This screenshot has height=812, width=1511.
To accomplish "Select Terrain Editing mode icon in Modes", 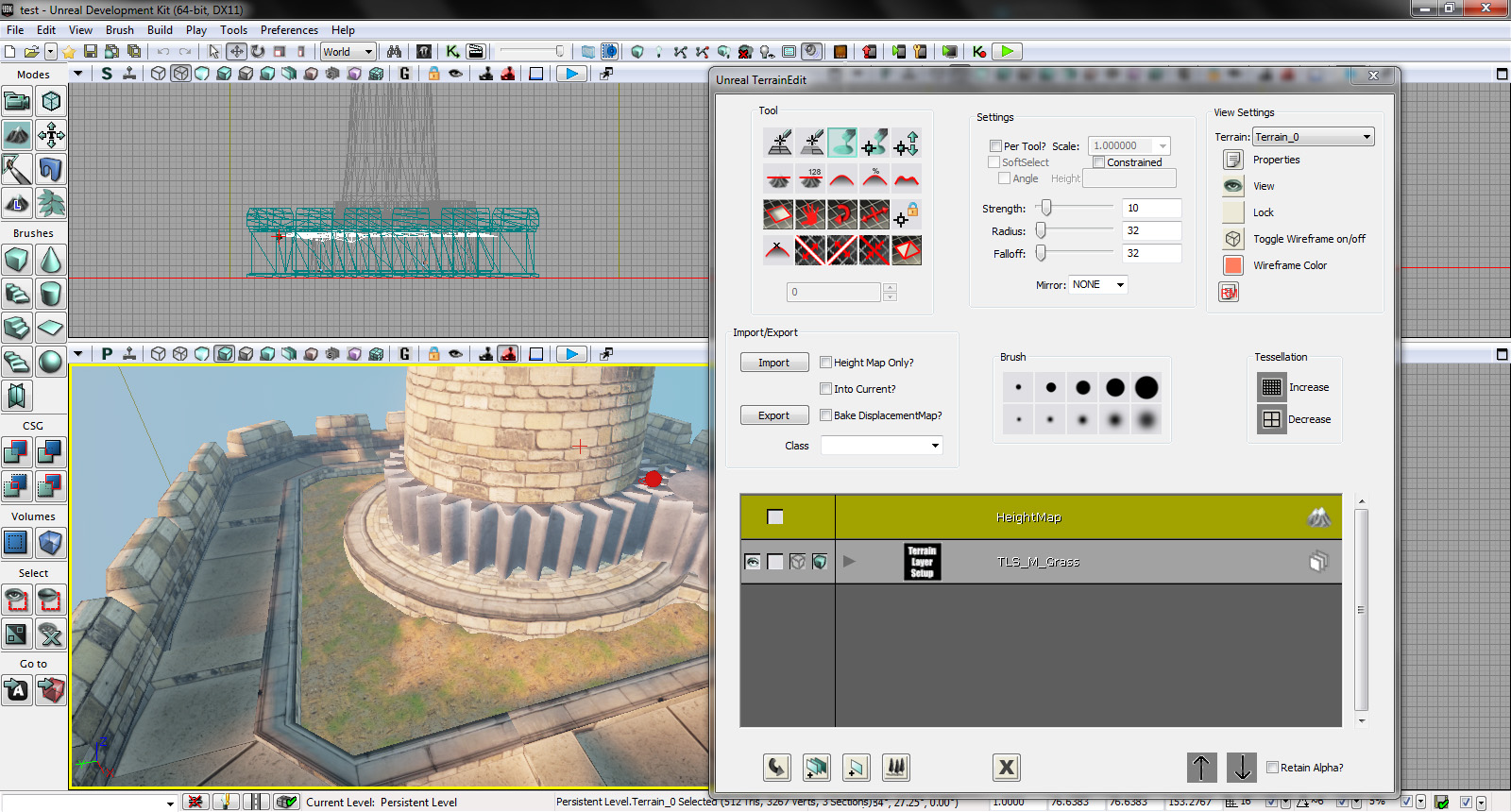I will click(17, 135).
